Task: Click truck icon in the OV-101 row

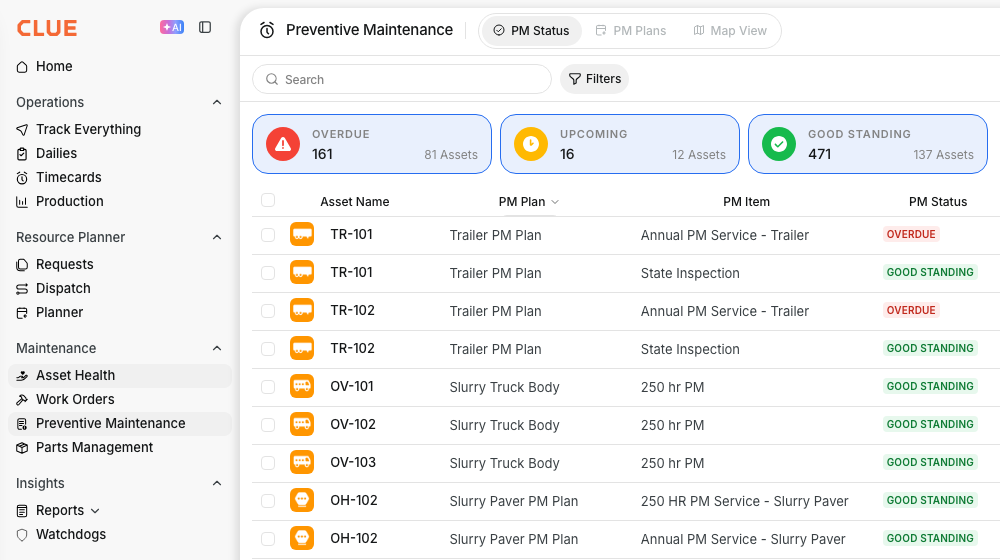Action: pos(302,387)
